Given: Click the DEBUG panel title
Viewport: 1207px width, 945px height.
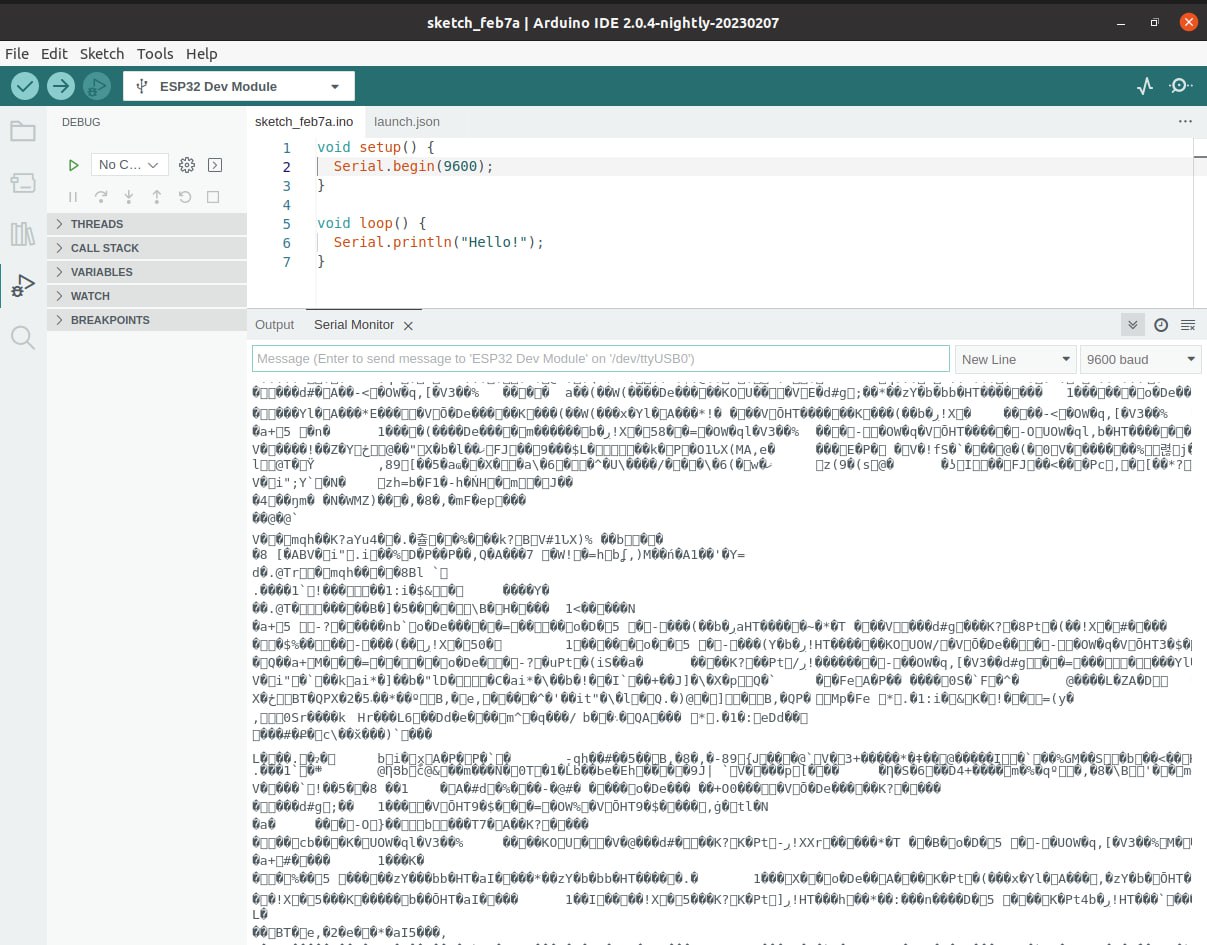Looking at the screenshot, I should 81,122.
